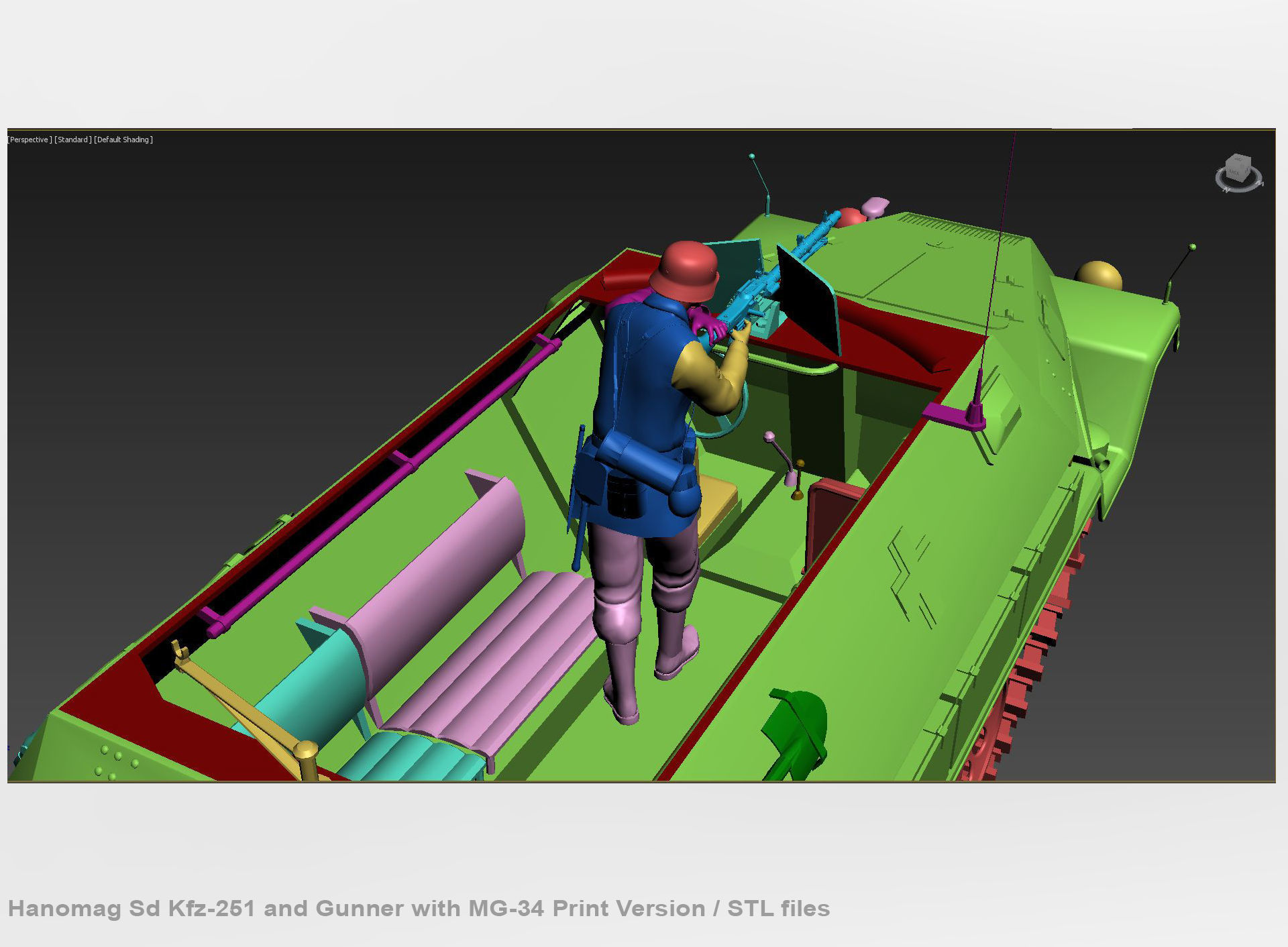This screenshot has width=1288, height=947.
Task: Open the Standard viewport label menu
Action: 73,140
